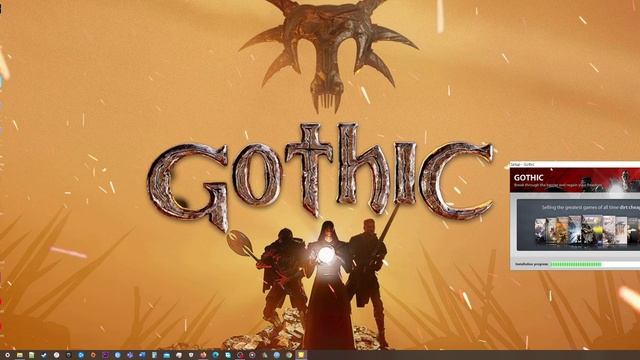Open the dark shield icon on taskbar

pyautogui.click(x=69, y=355)
